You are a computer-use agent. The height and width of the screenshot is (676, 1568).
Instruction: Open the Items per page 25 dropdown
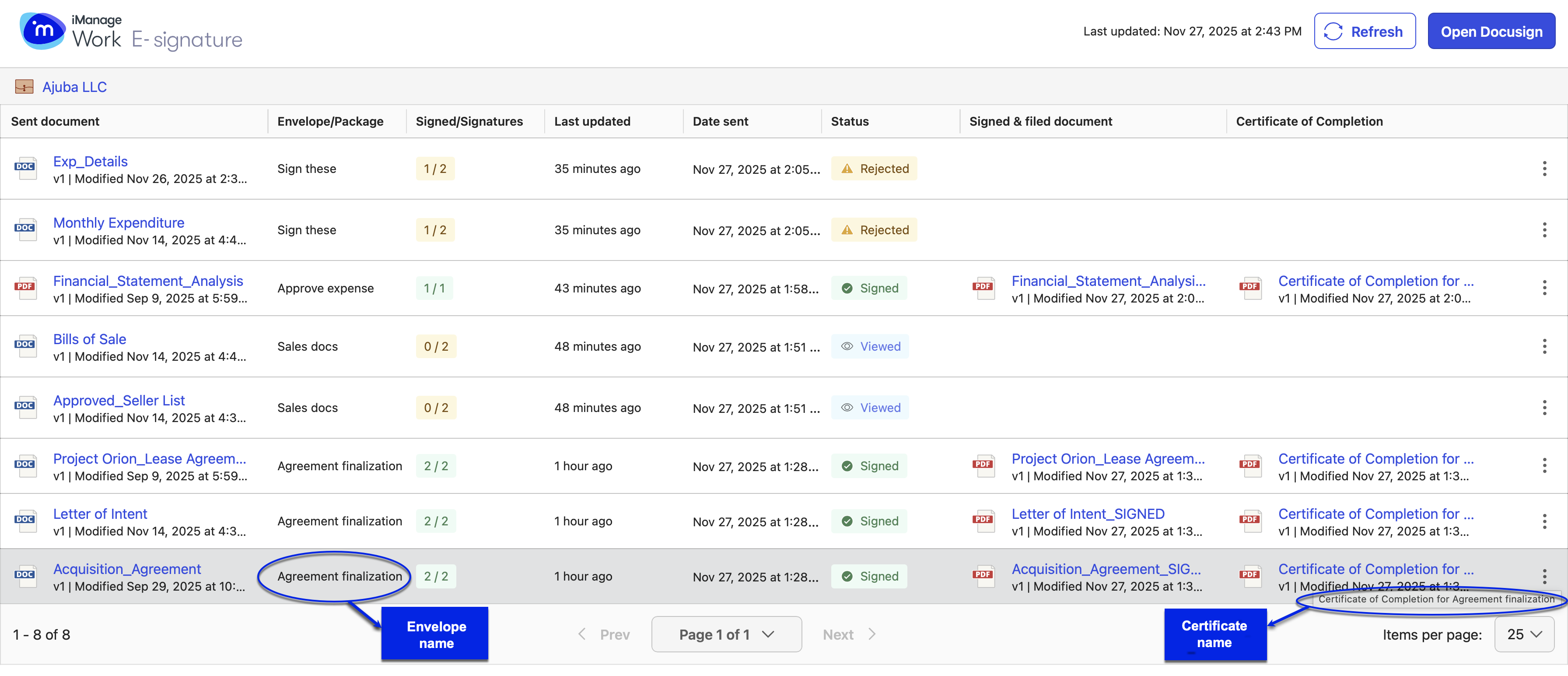point(1523,634)
